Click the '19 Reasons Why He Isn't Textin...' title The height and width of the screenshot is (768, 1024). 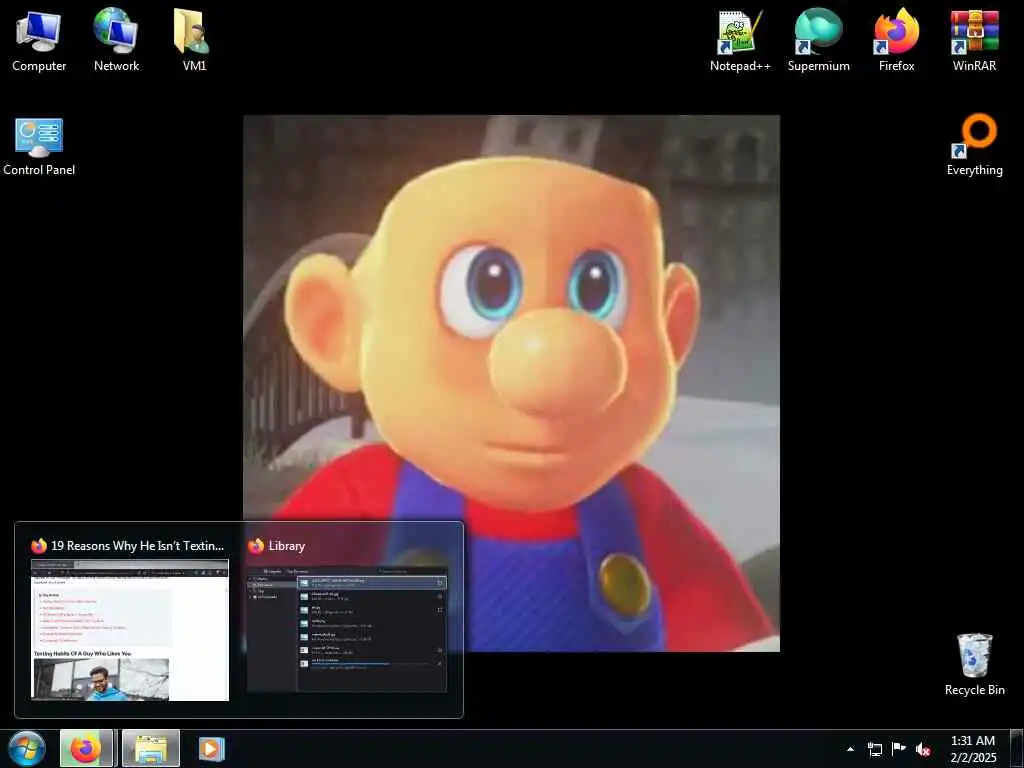pyautogui.click(x=137, y=546)
